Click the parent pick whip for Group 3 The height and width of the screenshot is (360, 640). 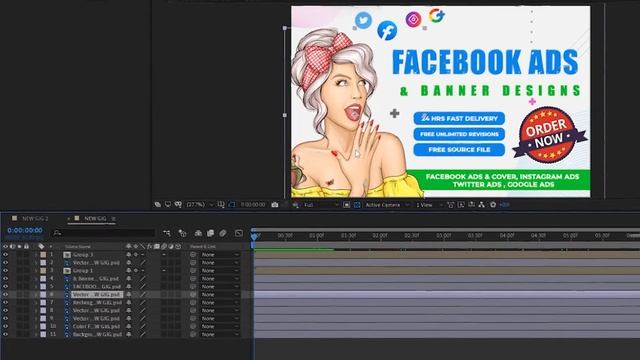pyautogui.click(x=193, y=255)
